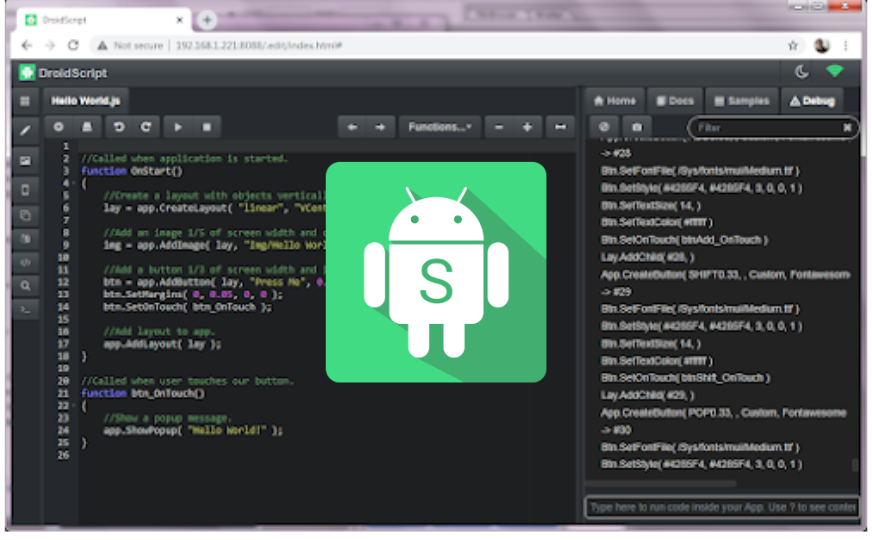The image size is (872, 540).
Task: Reload the page with the browser refresh icon
Action: click(73, 45)
